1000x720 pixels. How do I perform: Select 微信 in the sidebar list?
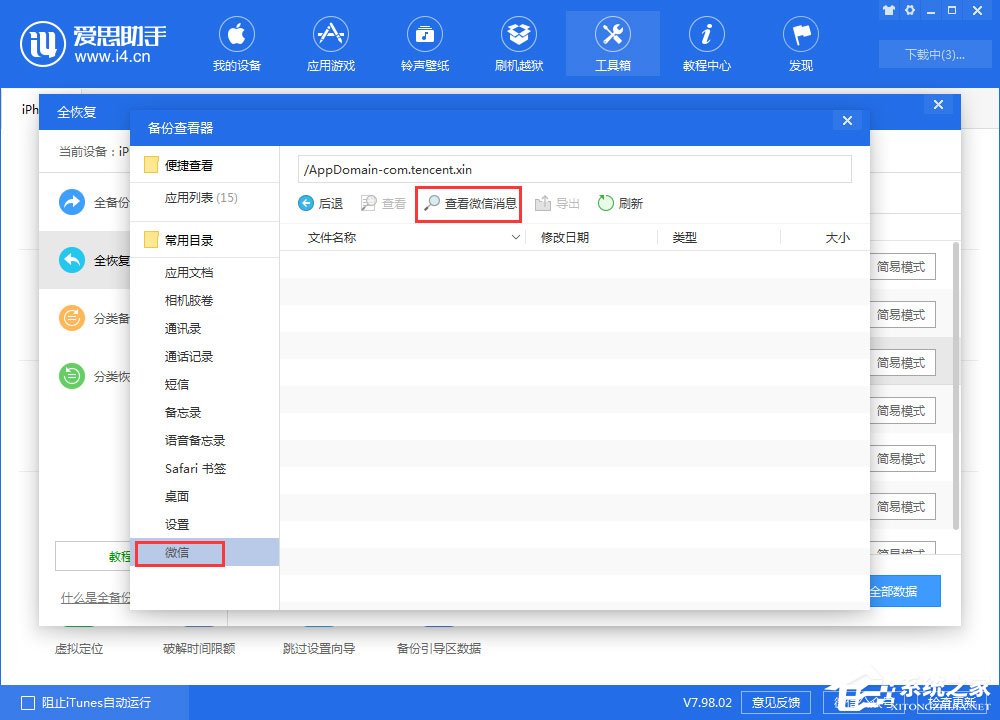pos(180,552)
